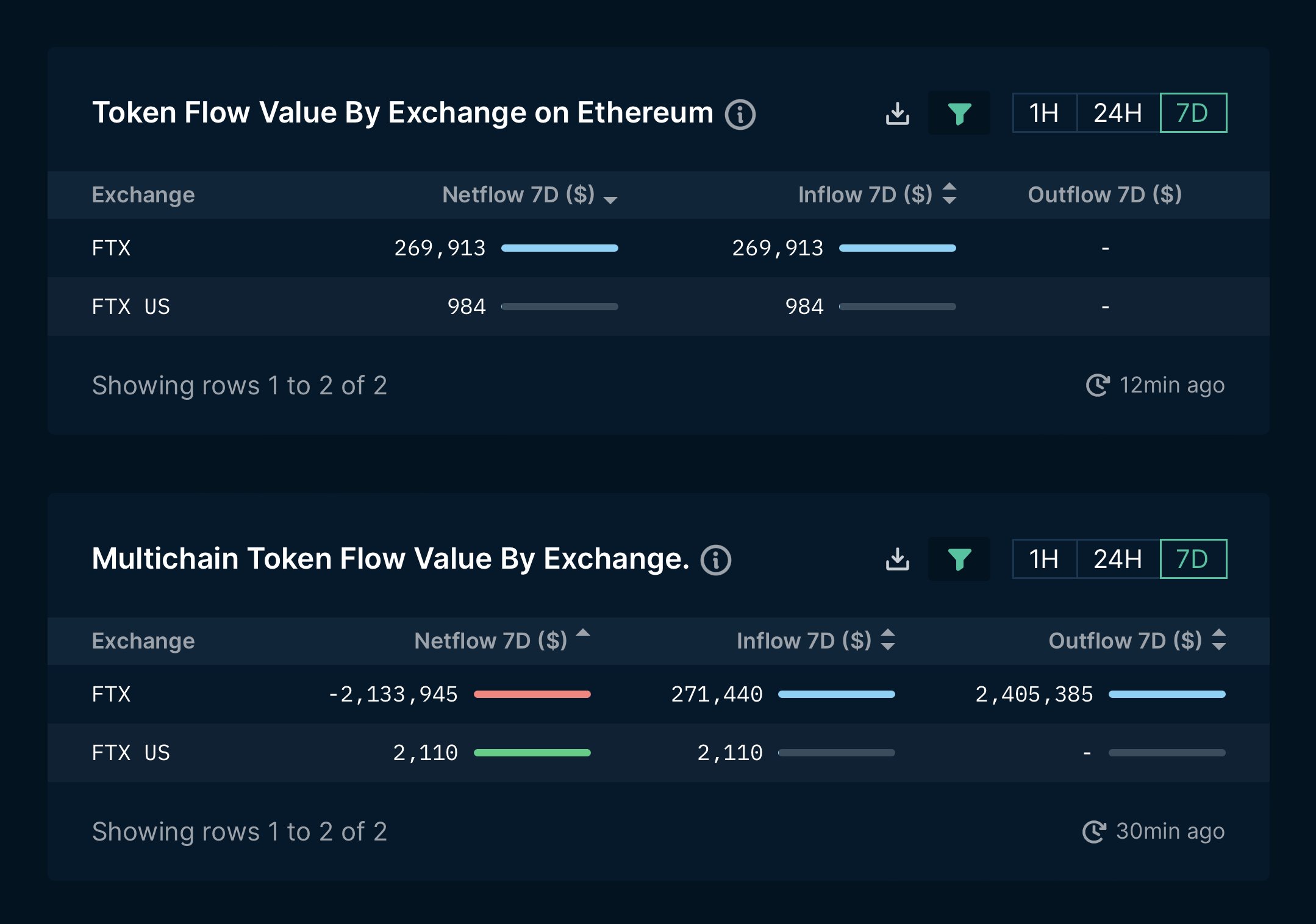Screen dimensions: 1316x924
Task: Open the filter for Token Flow on Ethereum
Action: pos(959,113)
